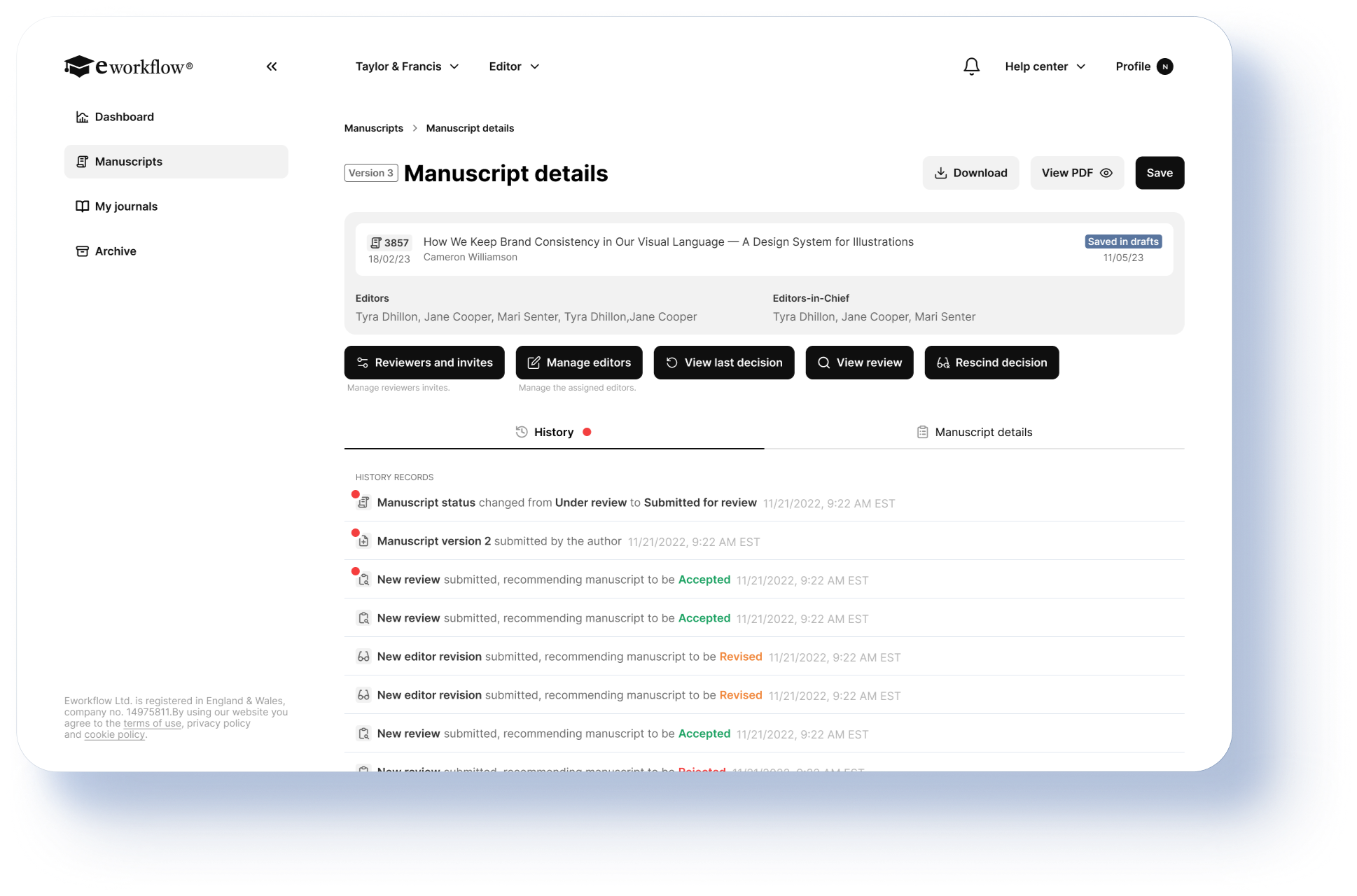Click the My journals book icon
1357x896 pixels.
coord(82,206)
